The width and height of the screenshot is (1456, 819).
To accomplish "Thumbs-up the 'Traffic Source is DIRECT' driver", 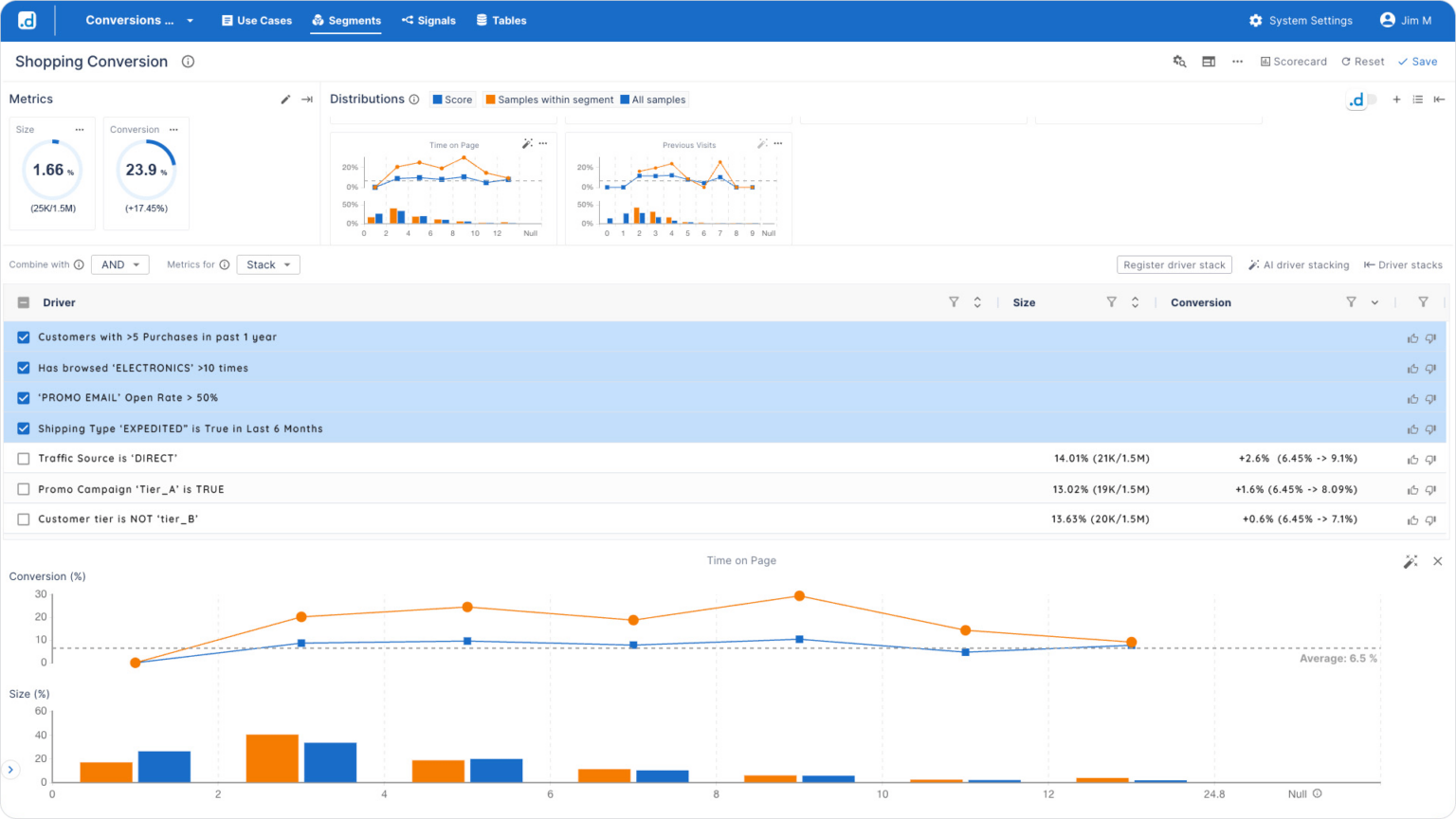I will [1411, 459].
